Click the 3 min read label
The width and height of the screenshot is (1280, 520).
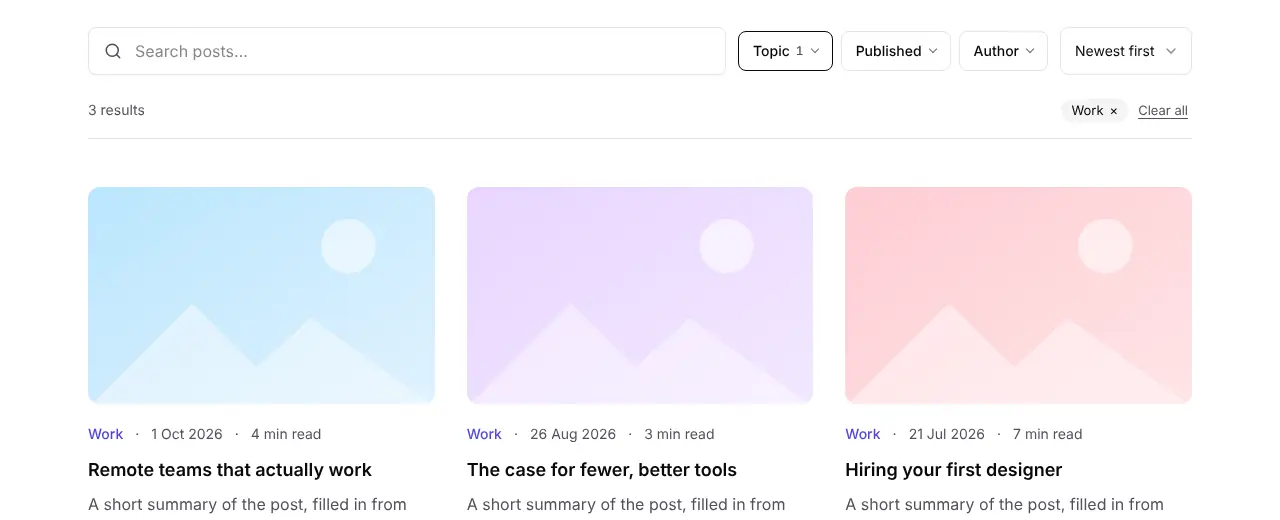pos(680,434)
